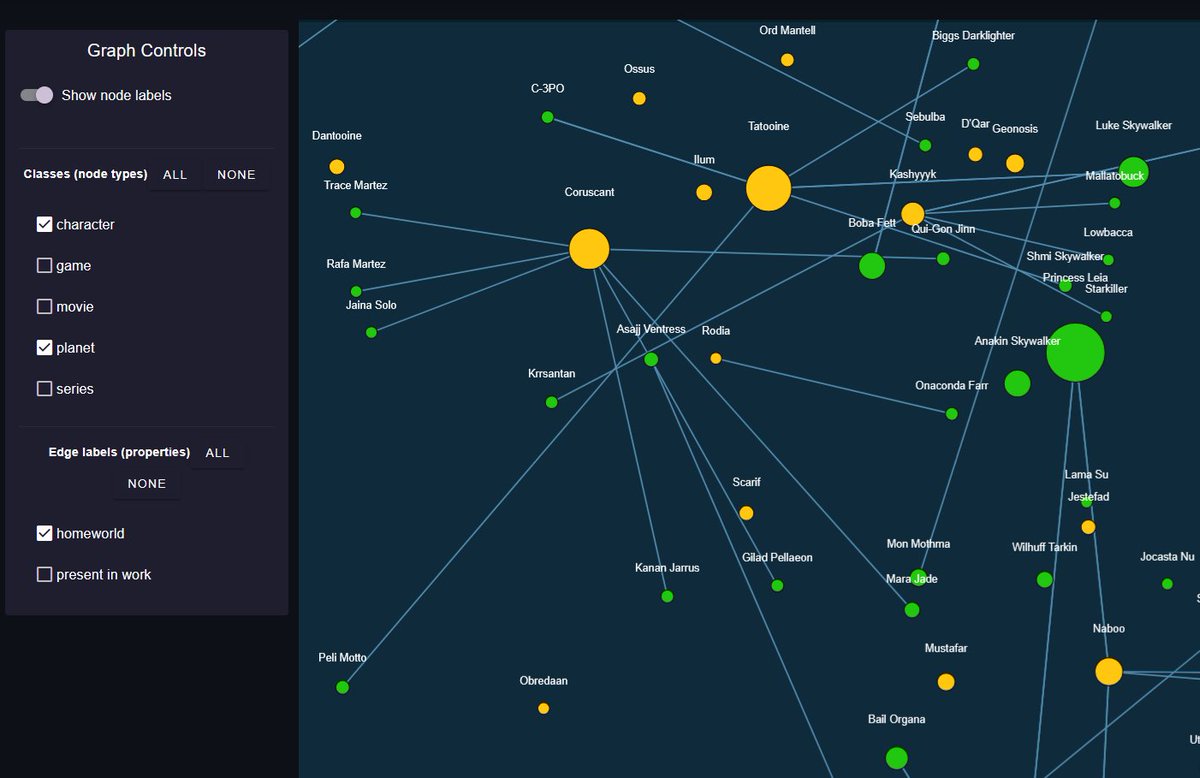Click NONE button for Classes node types
The height and width of the screenshot is (778, 1200).
click(x=236, y=174)
